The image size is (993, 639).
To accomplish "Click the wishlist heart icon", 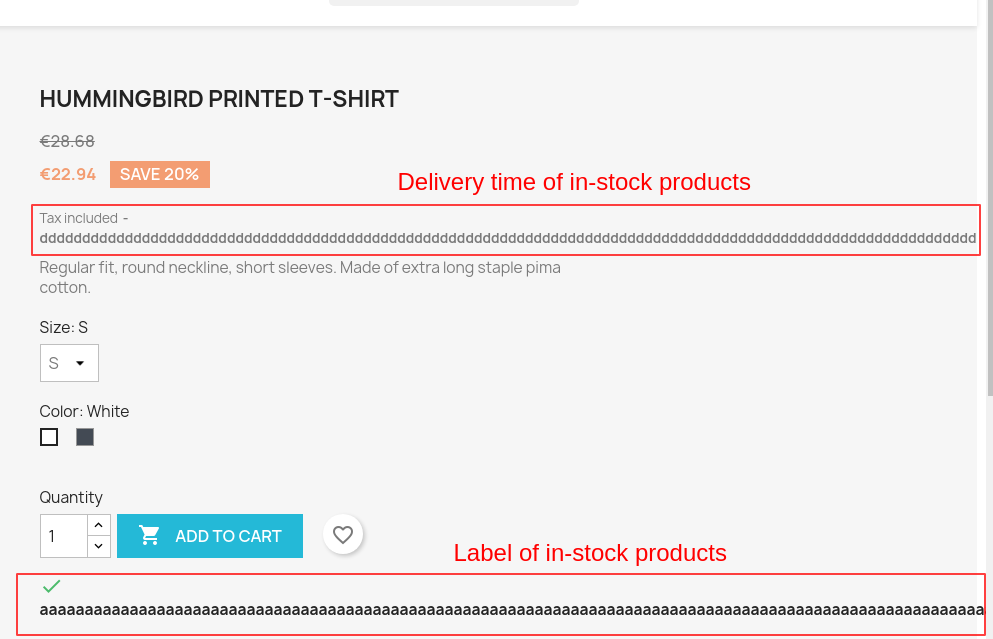I will click(343, 534).
